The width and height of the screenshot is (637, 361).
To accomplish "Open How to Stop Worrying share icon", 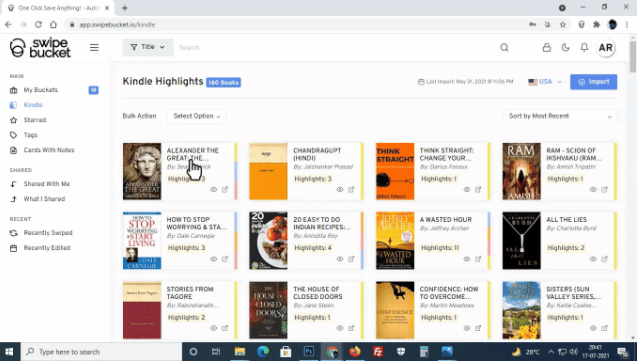I will point(225,259).
